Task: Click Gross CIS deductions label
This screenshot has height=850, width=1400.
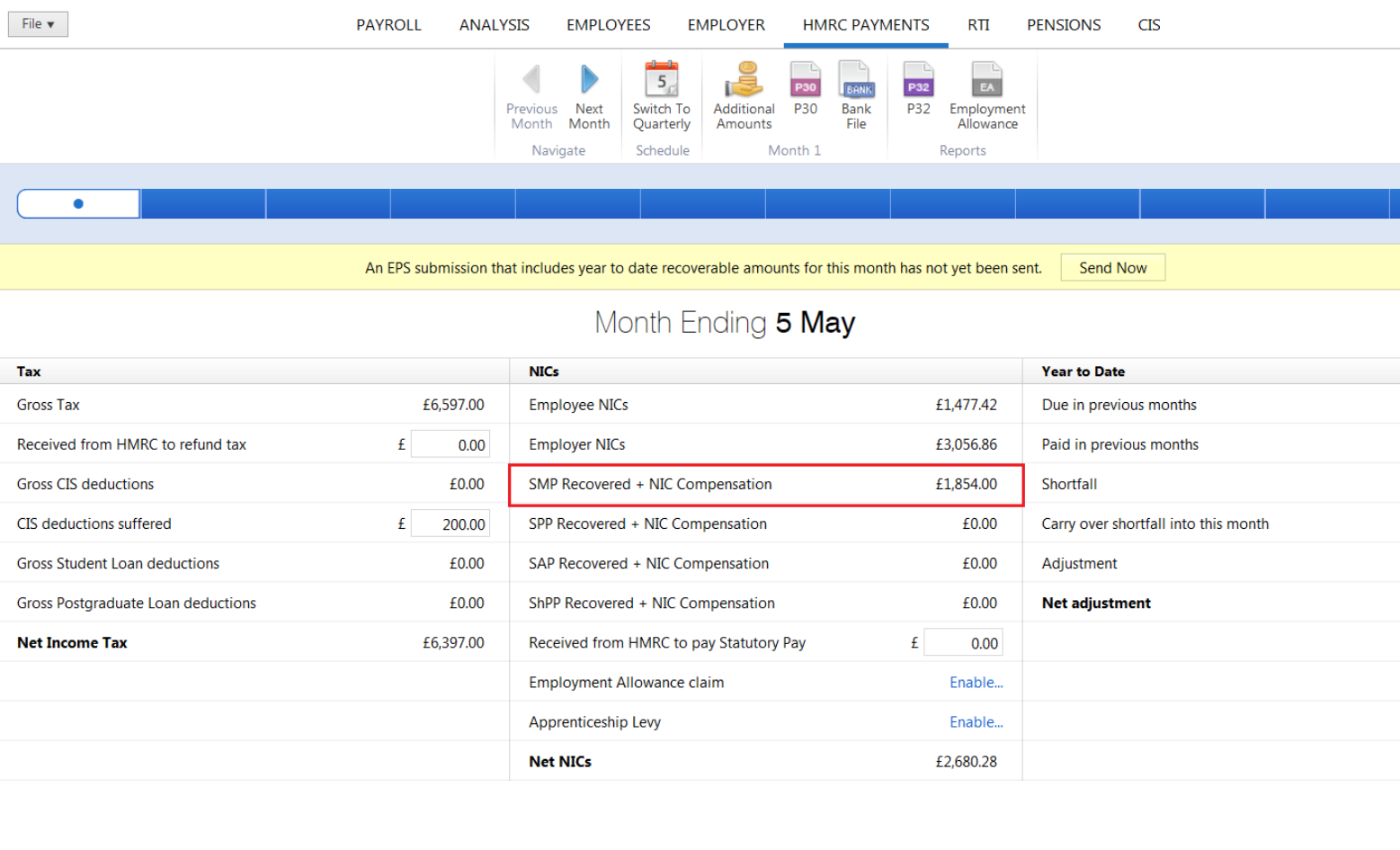Action: (85, 484)
